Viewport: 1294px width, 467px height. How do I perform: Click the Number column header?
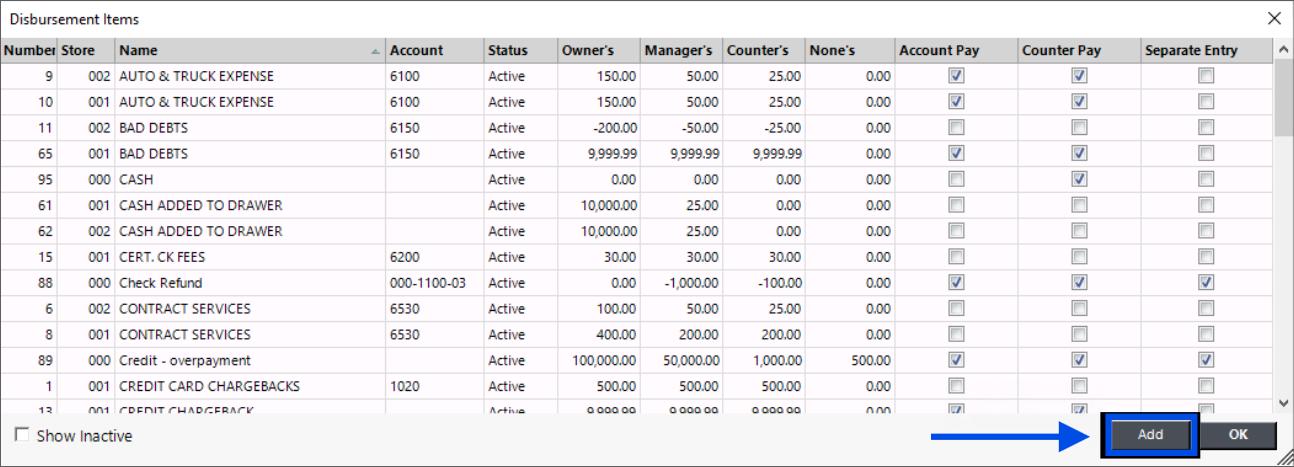29,50
